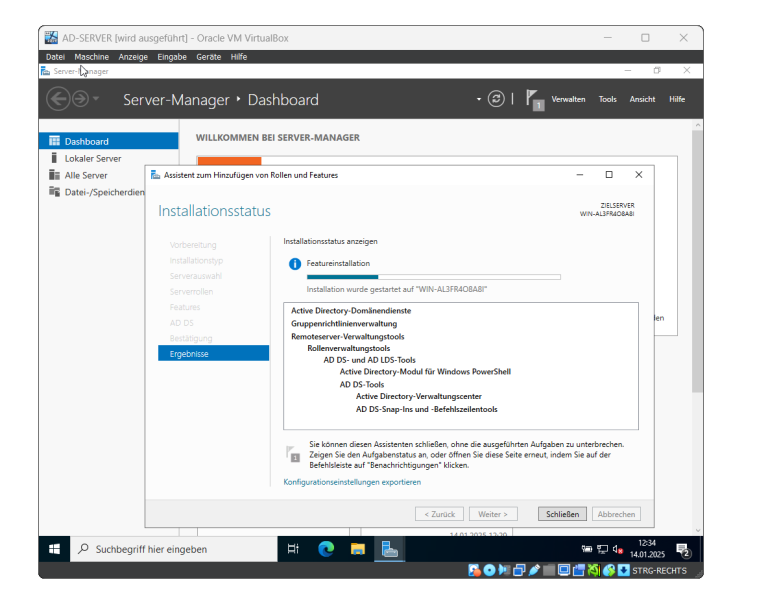Open VirtualBox Datei menu
Image resolution: width=768 pixels, height=593 pixels.
(55, 57)
